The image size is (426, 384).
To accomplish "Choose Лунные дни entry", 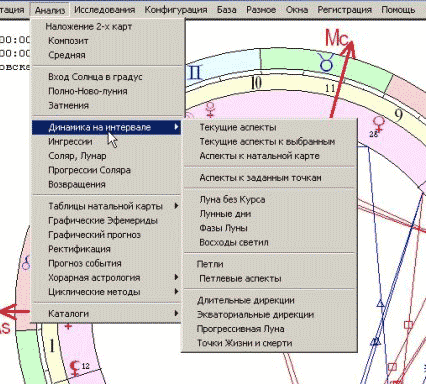I will coord(269,214).
